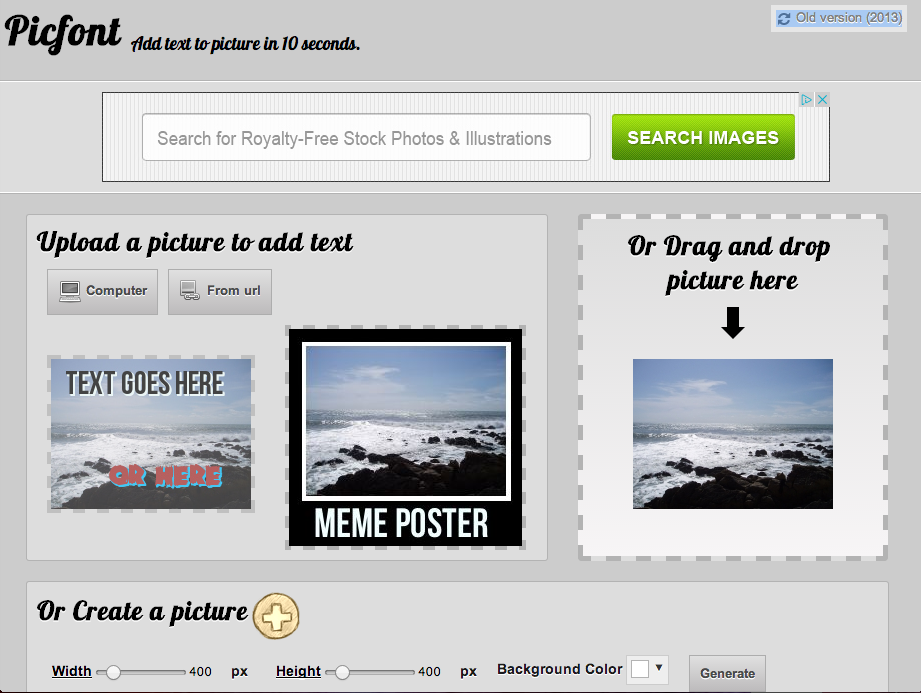
Task: Click the linked-computer icon in From url
Action: (190, 291)
